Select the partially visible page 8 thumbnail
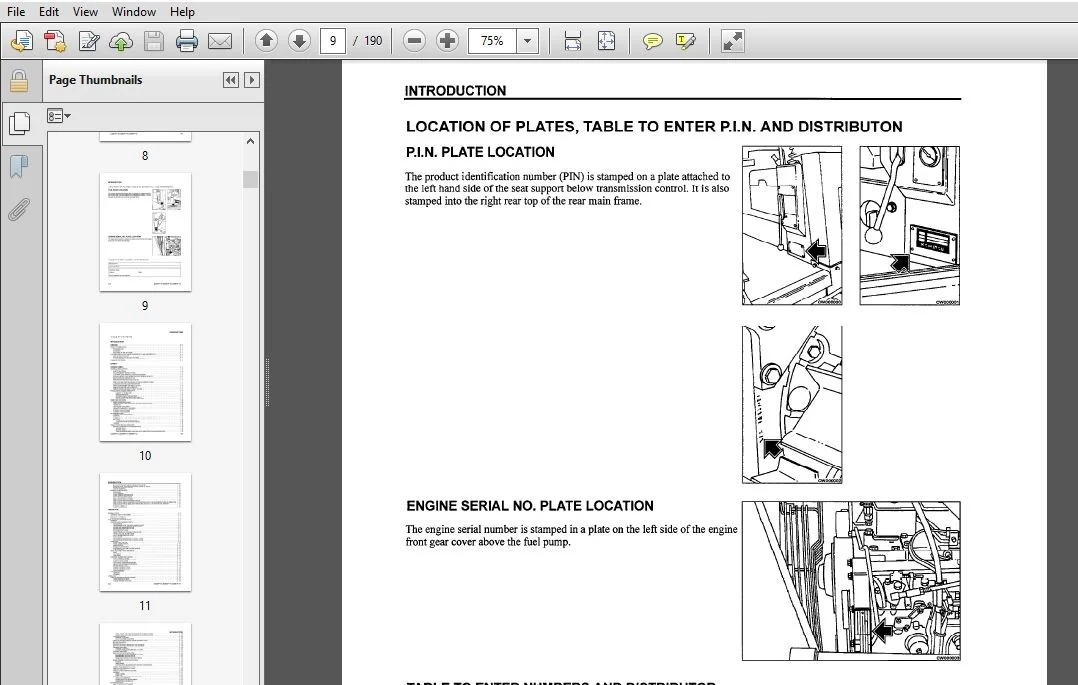 point(145,136)
